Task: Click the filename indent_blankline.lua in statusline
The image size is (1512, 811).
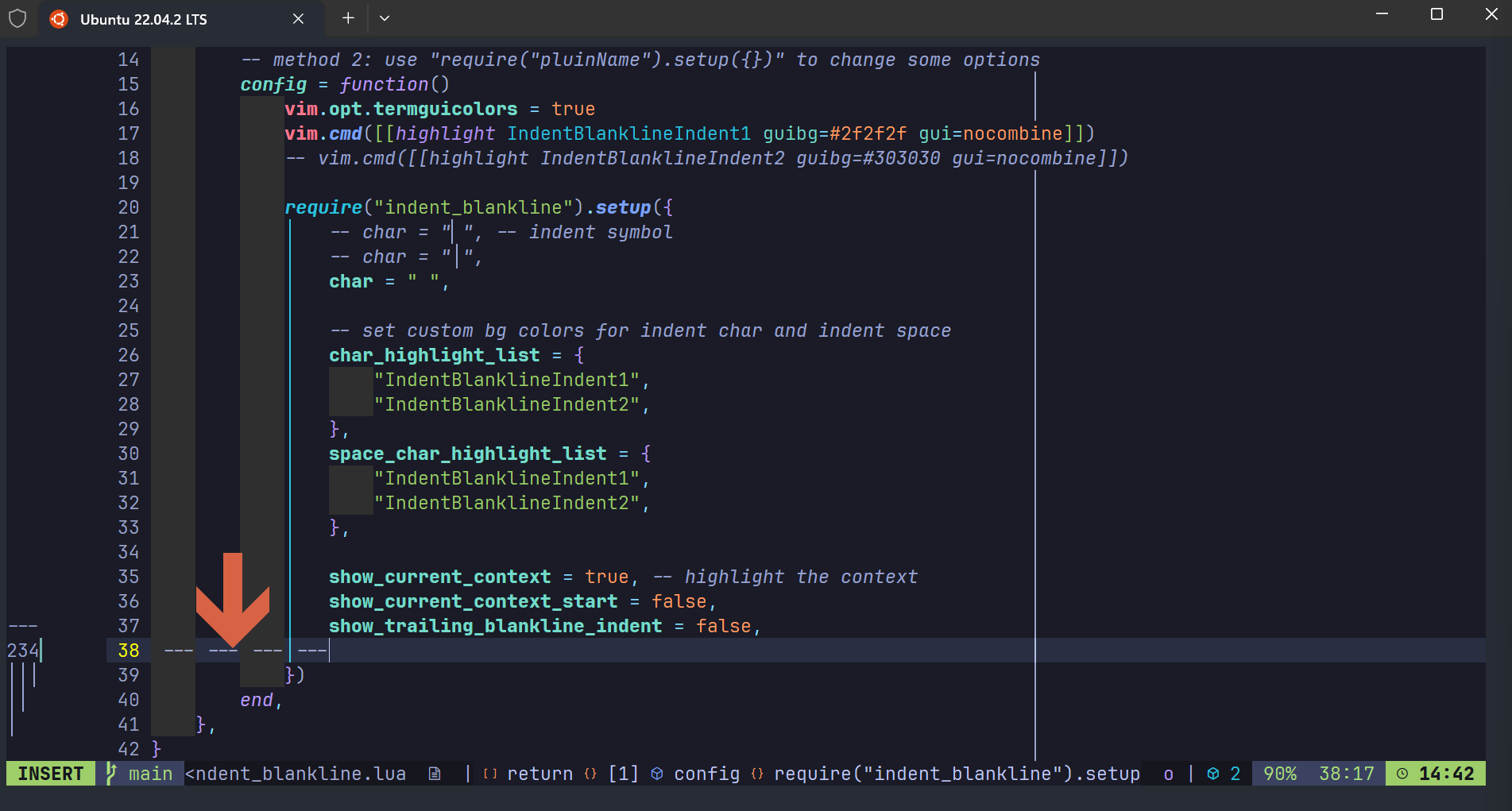Action: click(x=298, y=773)
